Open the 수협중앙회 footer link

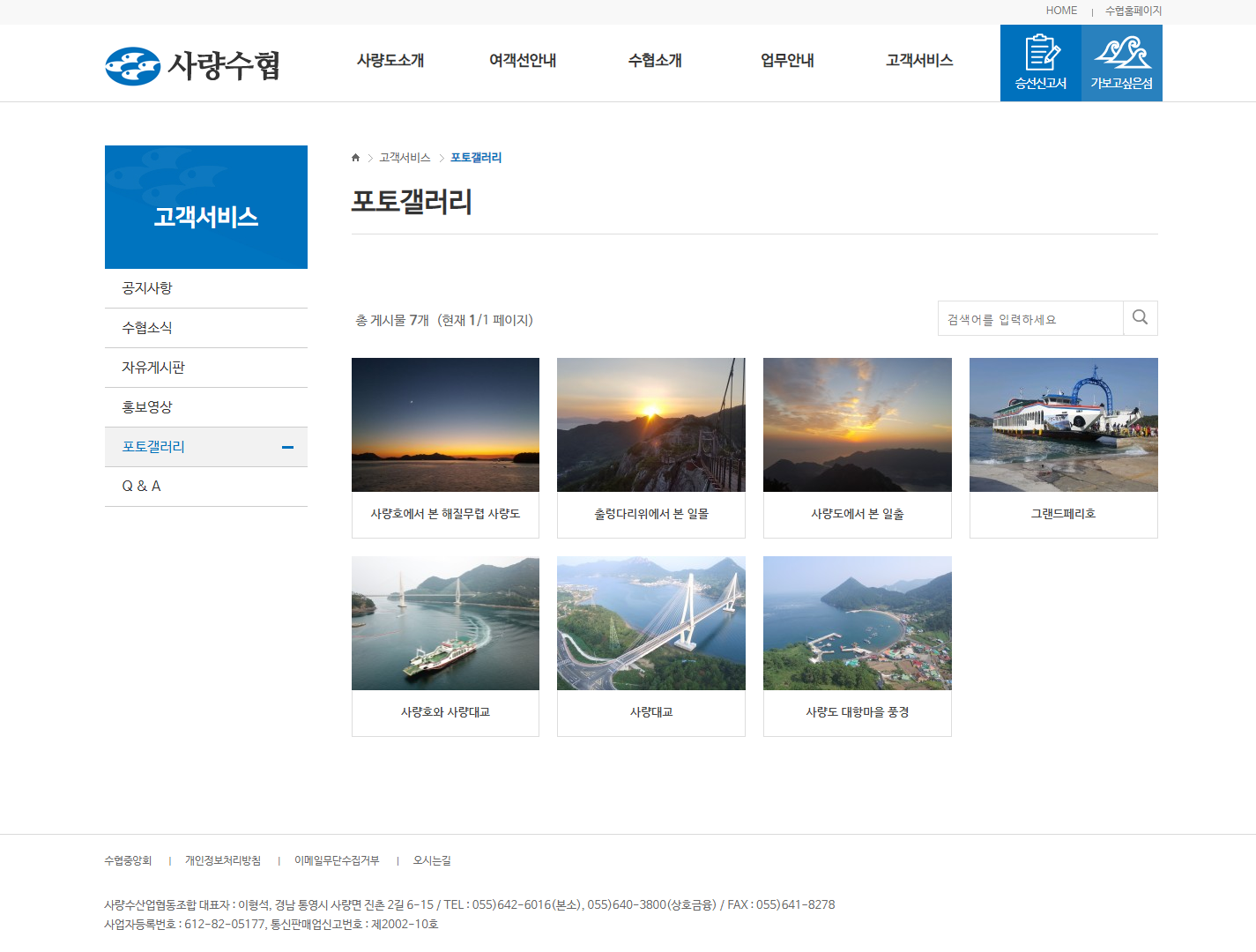pyautogui.click(x=128, y=860)
